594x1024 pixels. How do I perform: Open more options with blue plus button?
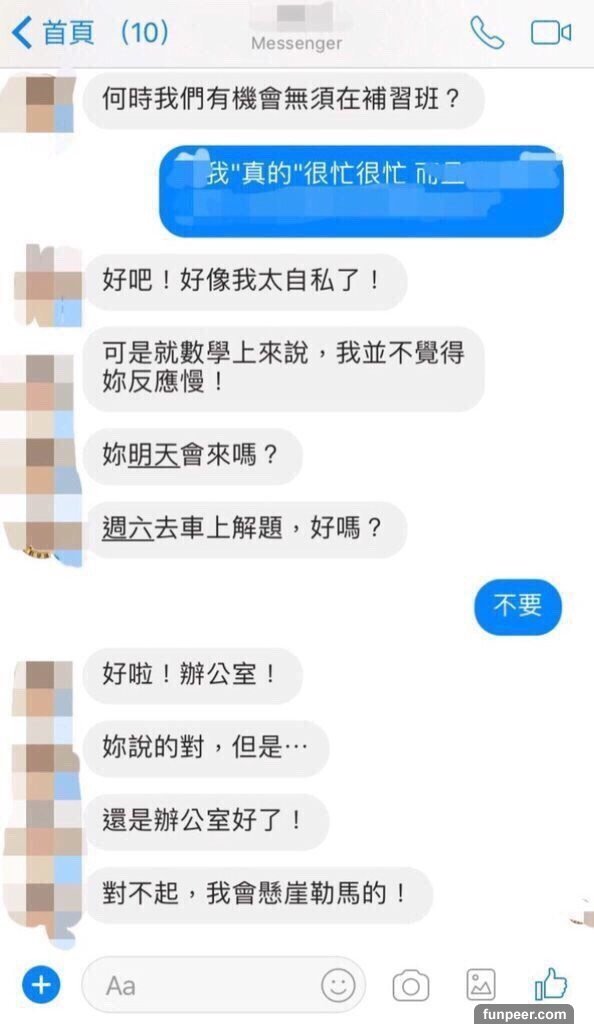pyautogui.click(x=41, y=985)
